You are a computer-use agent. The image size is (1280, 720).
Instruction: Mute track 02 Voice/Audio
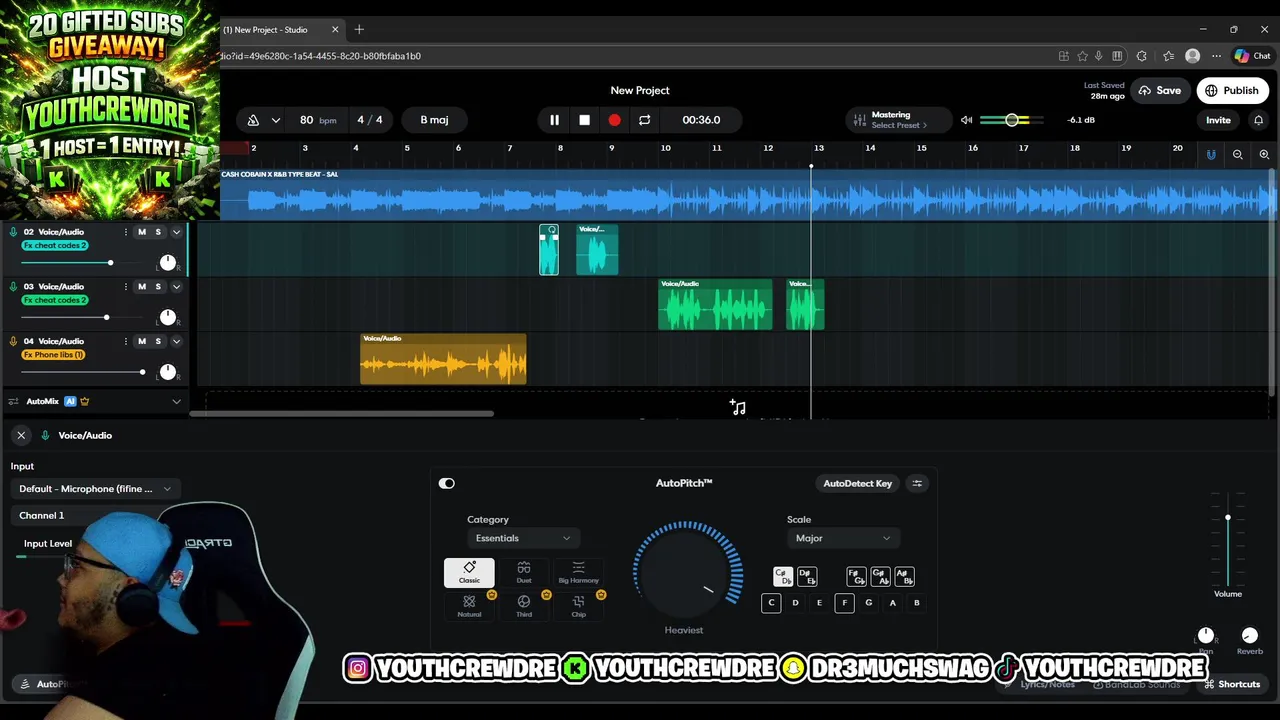tap(141, 232)
